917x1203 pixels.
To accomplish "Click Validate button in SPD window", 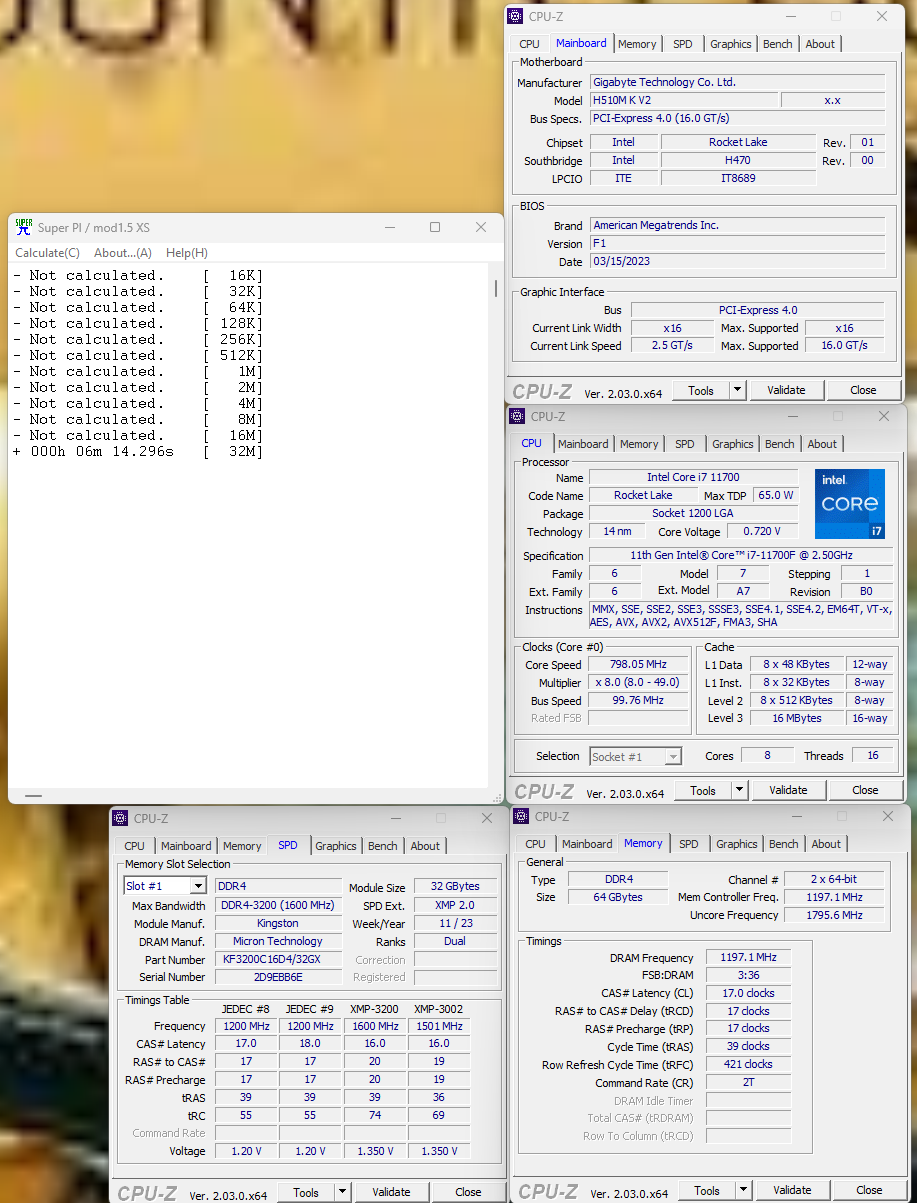I will [391, 1192].
